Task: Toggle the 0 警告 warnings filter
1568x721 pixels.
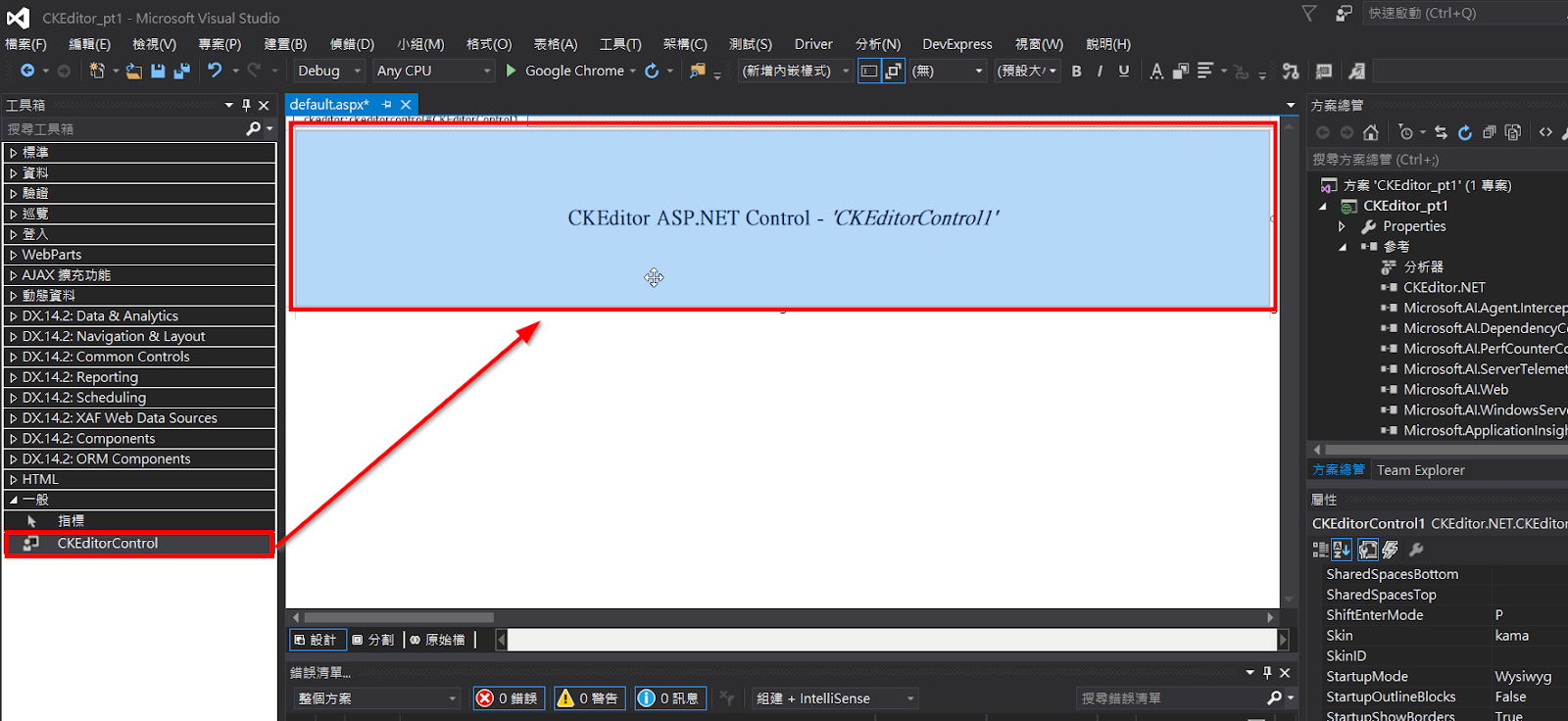Action: point(590,698)
